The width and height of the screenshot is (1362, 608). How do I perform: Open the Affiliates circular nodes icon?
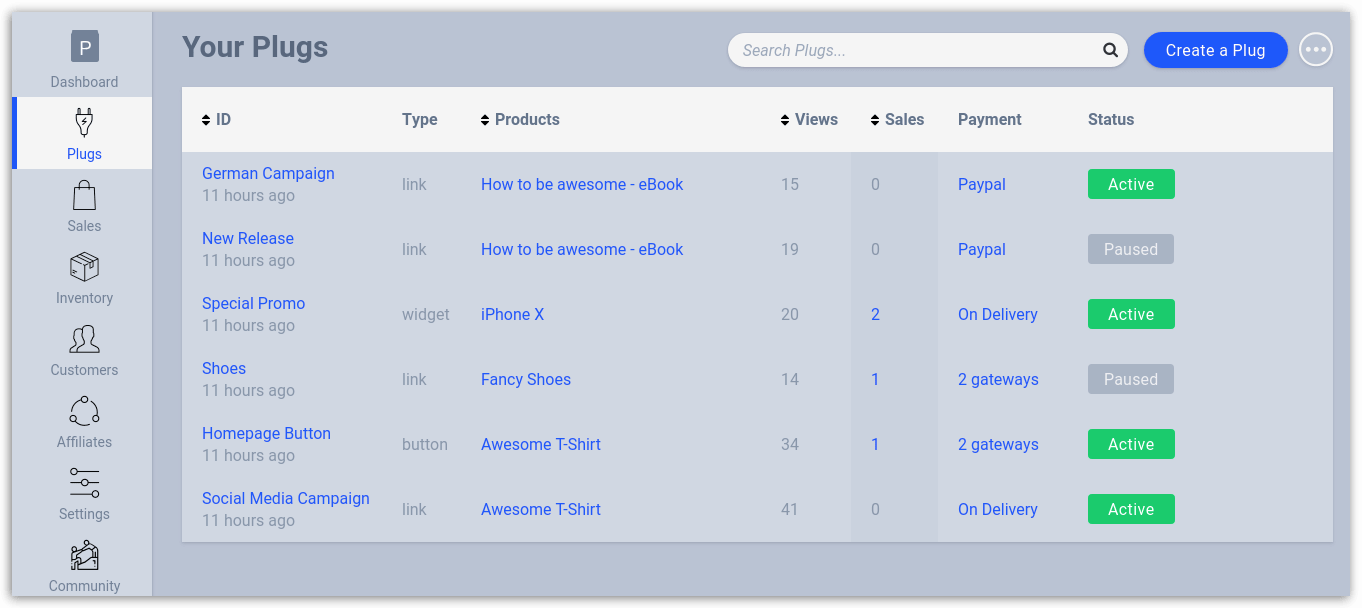[84, 411]
